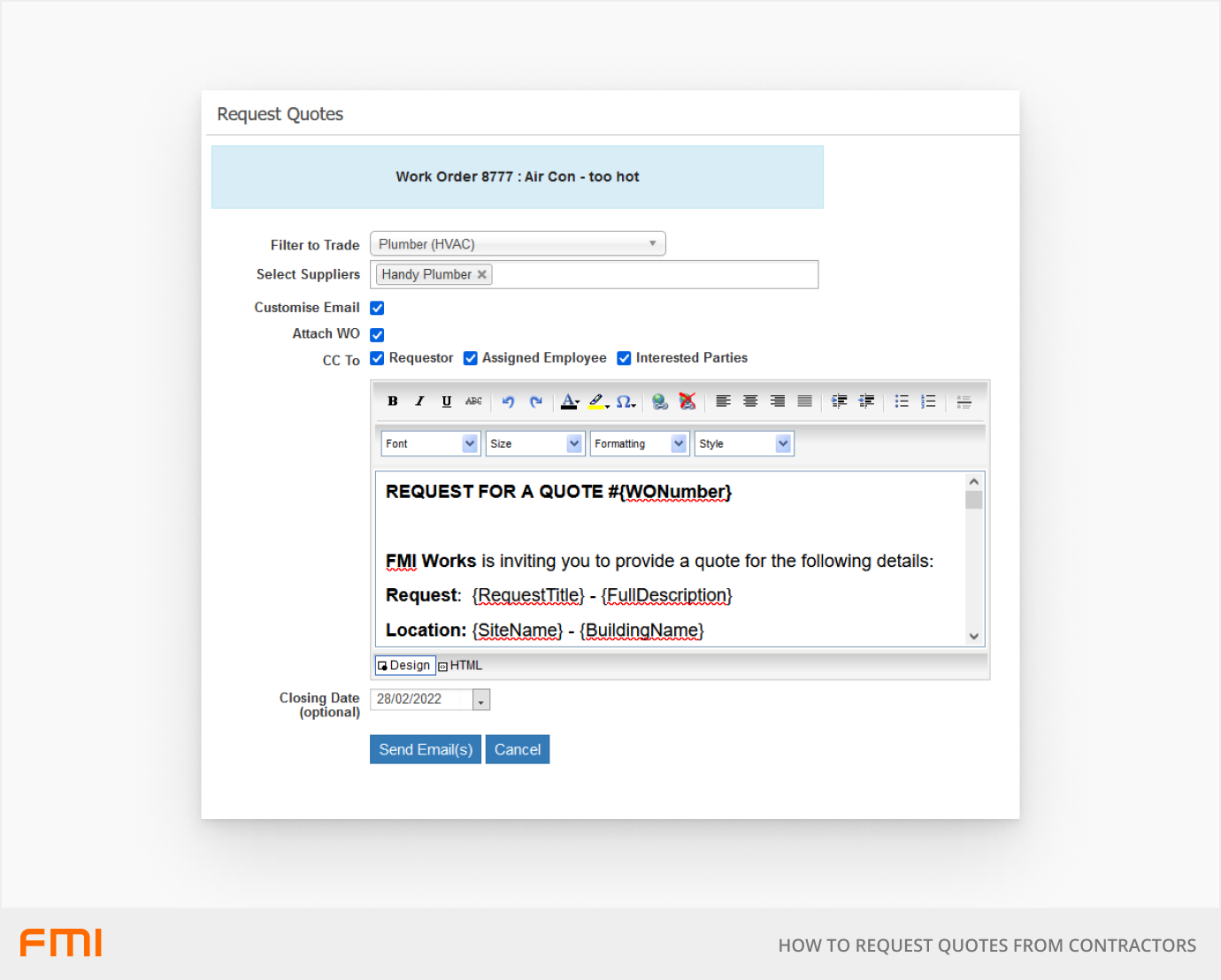Screen dimensions: 1221x980
Task: Open the insert symbol (omega) tool
Action: 625,402
